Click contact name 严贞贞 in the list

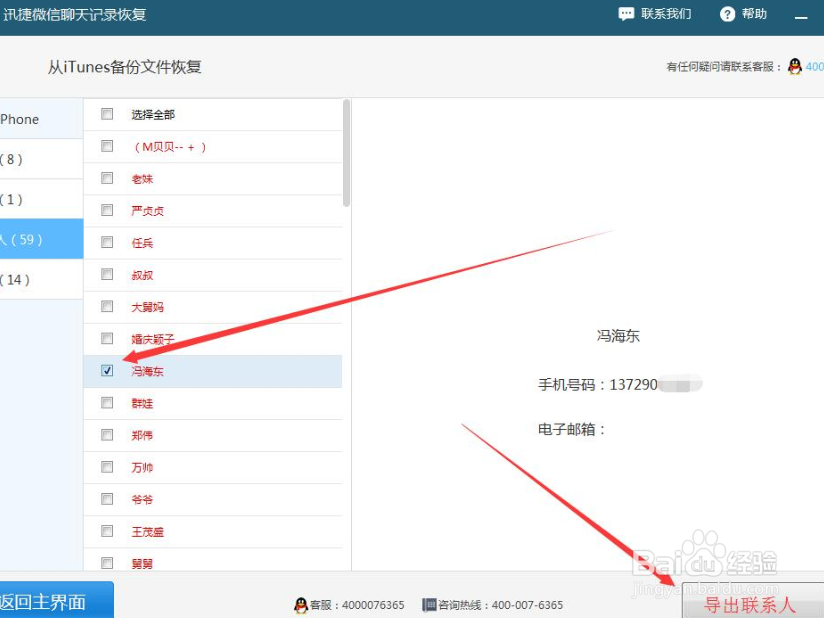click(148, 211)
